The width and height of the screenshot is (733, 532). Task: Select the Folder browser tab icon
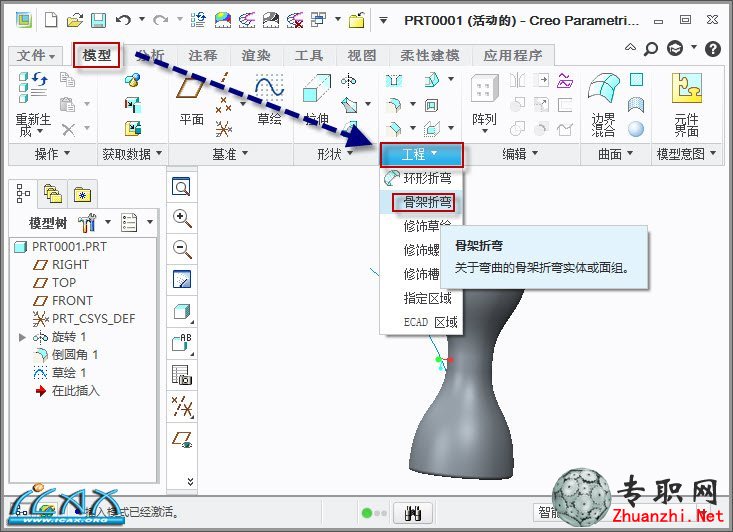[x=53, y=193]
